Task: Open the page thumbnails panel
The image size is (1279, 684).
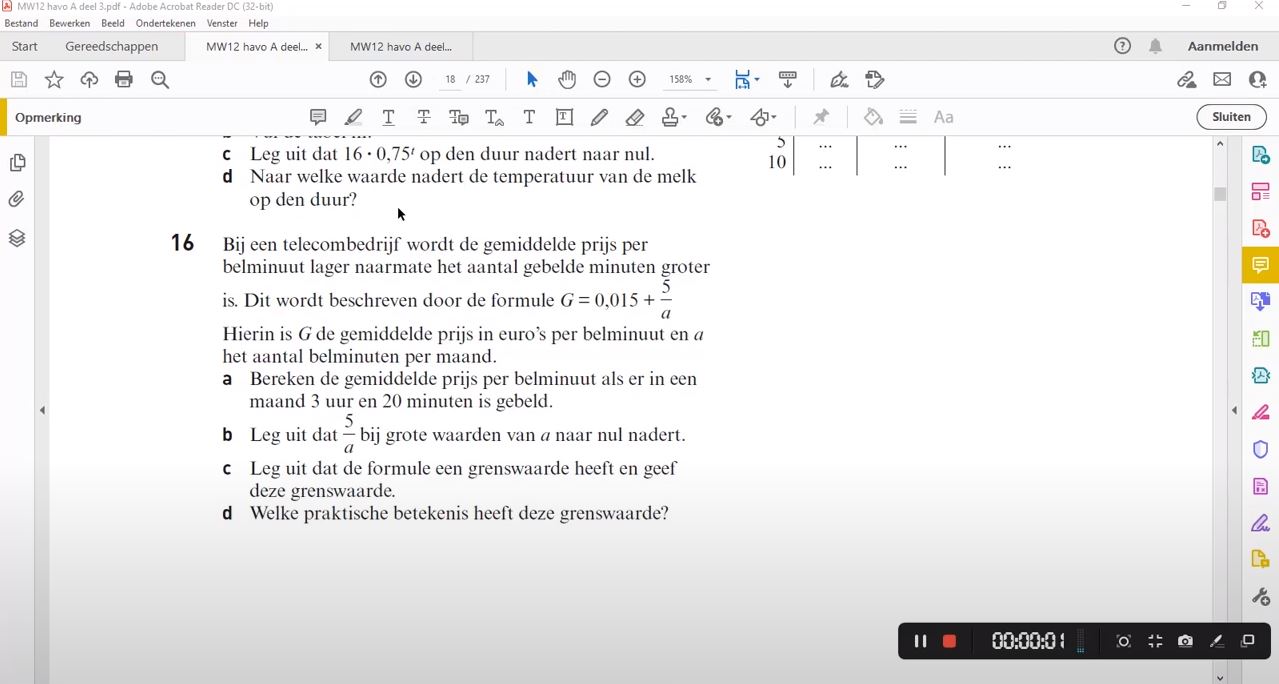Action: 17,162
